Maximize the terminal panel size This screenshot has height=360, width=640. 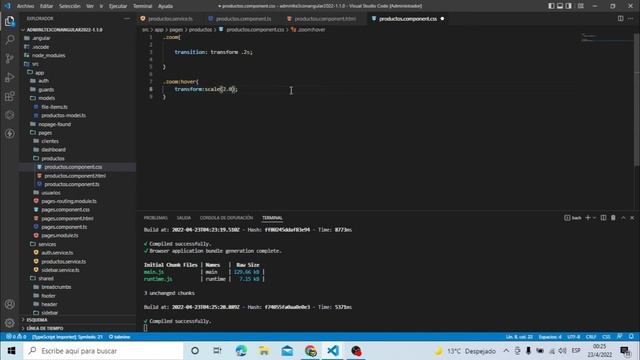tap(623, 218)
